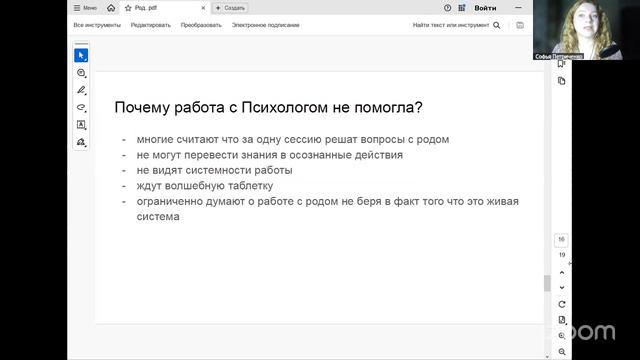Click the line не могут перевести знания

(269, 155)
